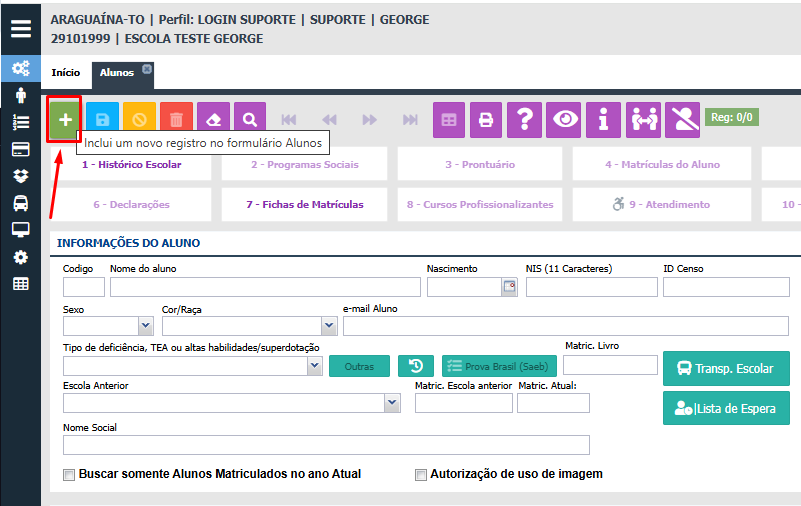Viewport: 801px width, 506px height.
Task: Click the Nome do aluno input field
Action: 265,287
